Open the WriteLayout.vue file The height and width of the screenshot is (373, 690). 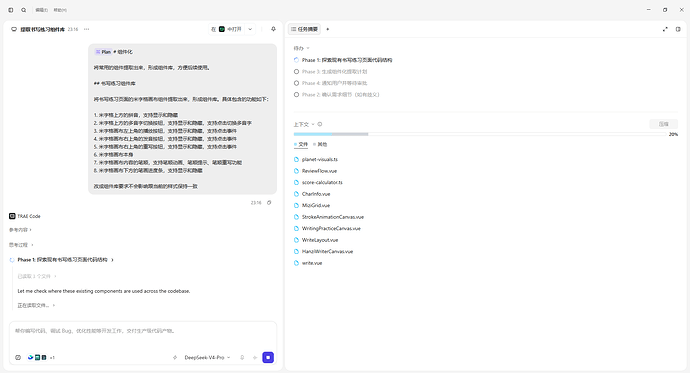(x=320, y=240)
